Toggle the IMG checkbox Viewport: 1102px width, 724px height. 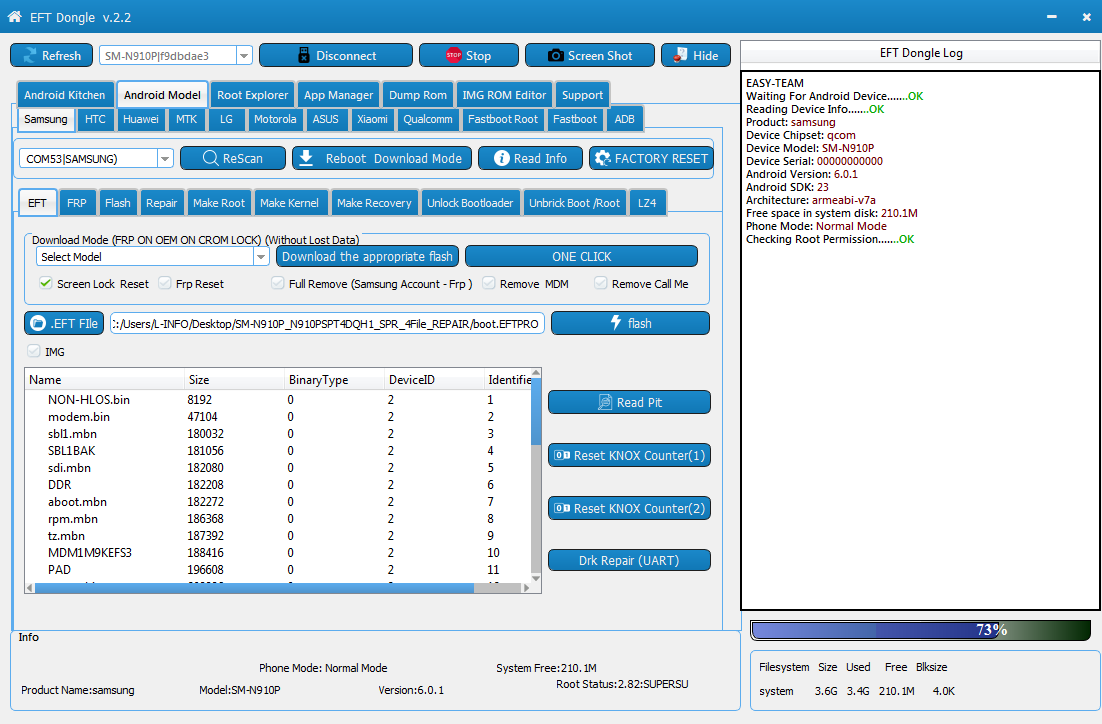(34, 351)
